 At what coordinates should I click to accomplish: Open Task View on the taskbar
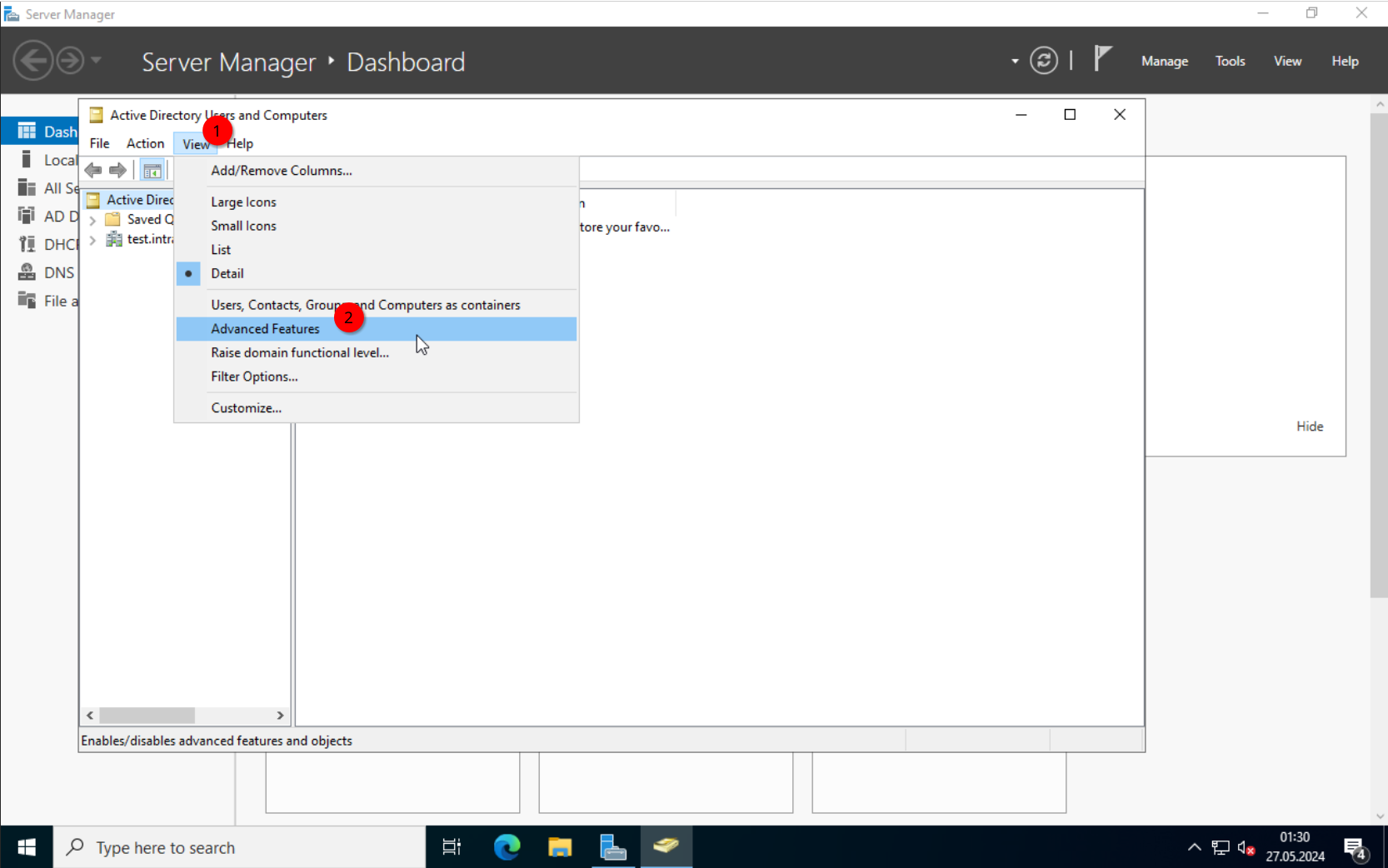pos(452,847)
